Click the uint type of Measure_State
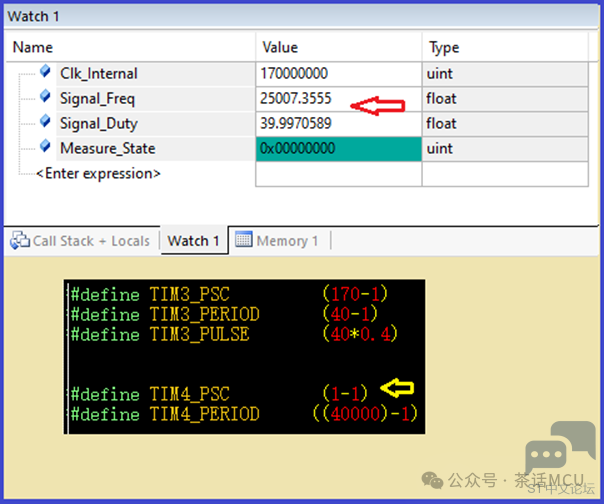The height and width of the screenshot is (504, 604). (440, 149)
